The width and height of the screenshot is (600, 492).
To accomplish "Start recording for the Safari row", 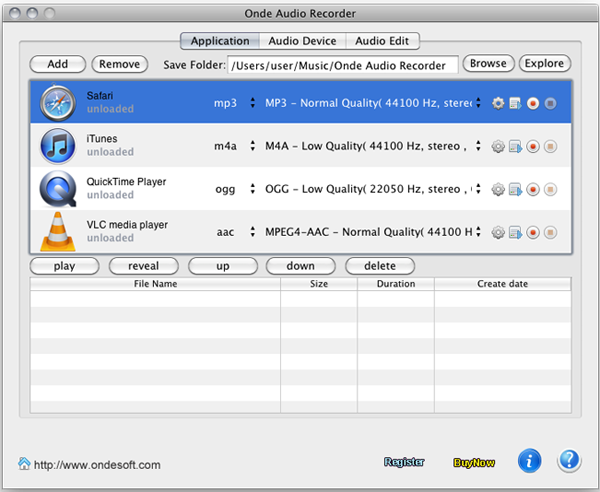I will [x=533, y=103].
